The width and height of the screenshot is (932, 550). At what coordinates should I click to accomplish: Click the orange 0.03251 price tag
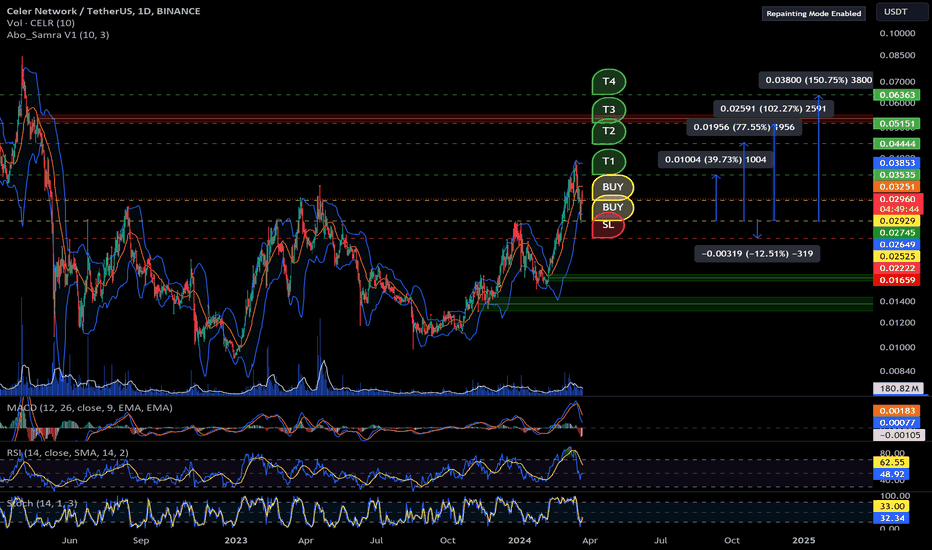tap(897, 187)
